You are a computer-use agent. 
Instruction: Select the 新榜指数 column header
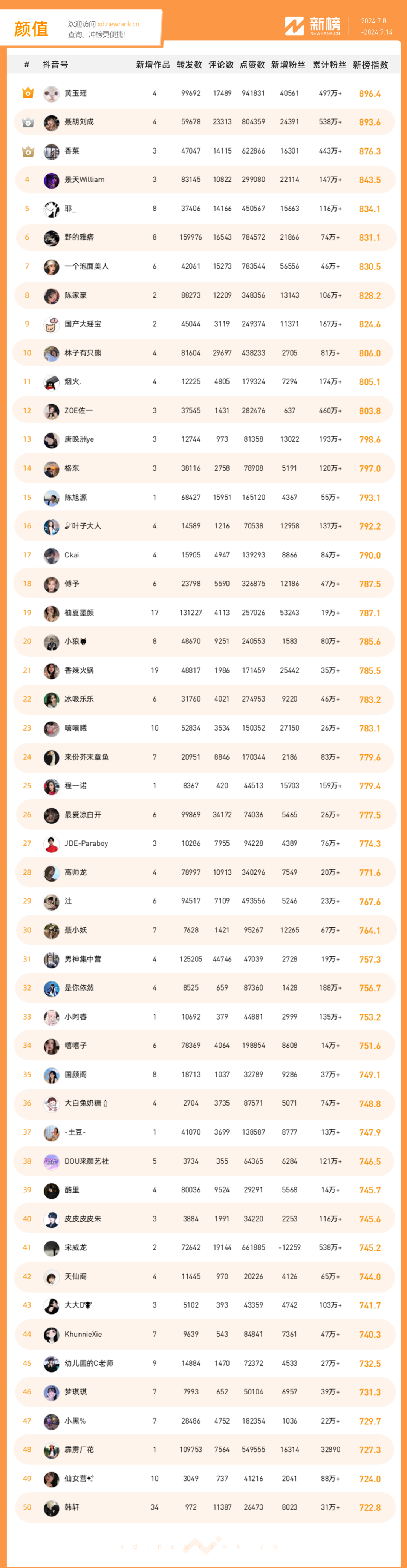[x=370, y=65]
